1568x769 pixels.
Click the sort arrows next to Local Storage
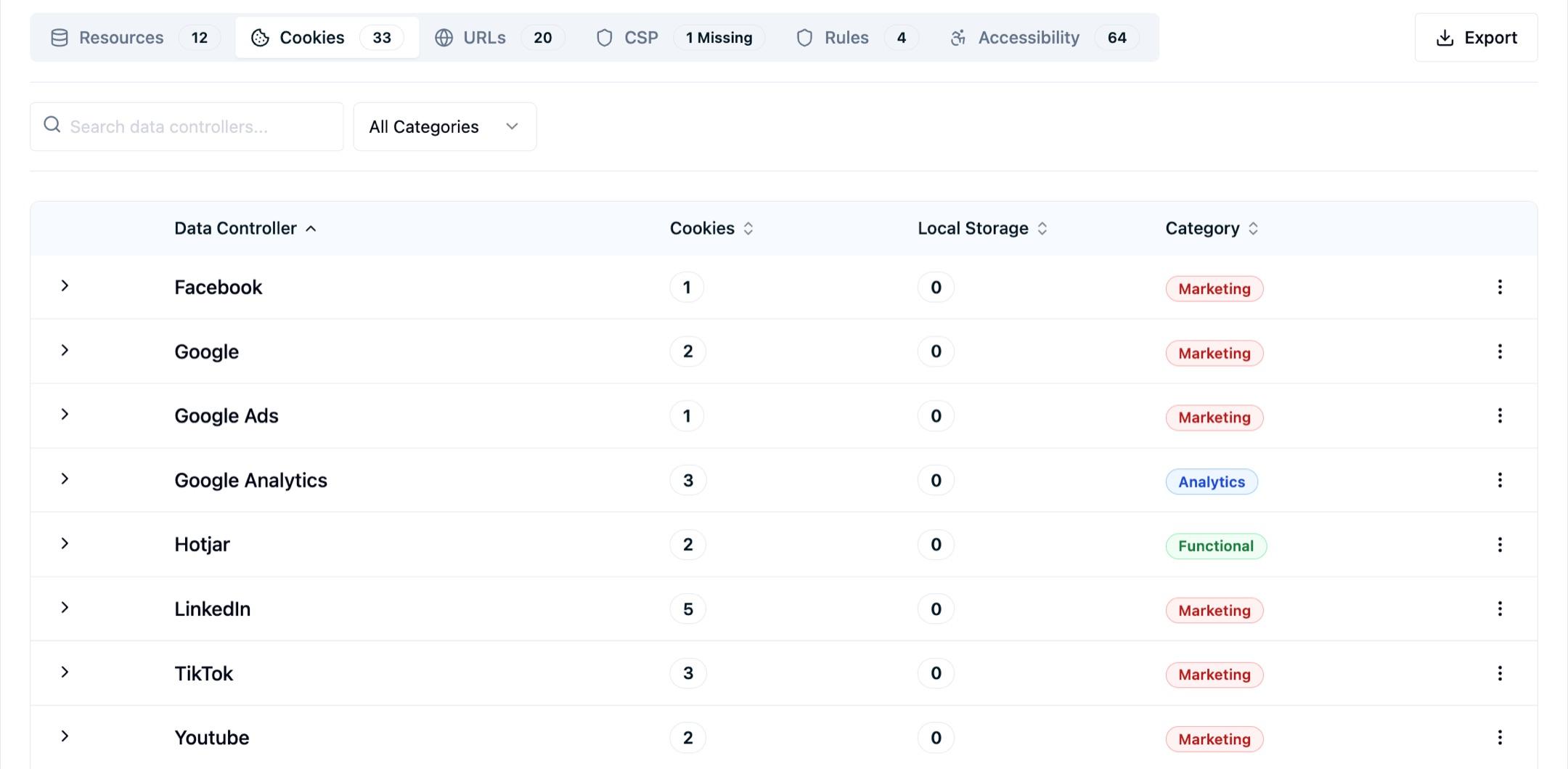[1042, 228]
